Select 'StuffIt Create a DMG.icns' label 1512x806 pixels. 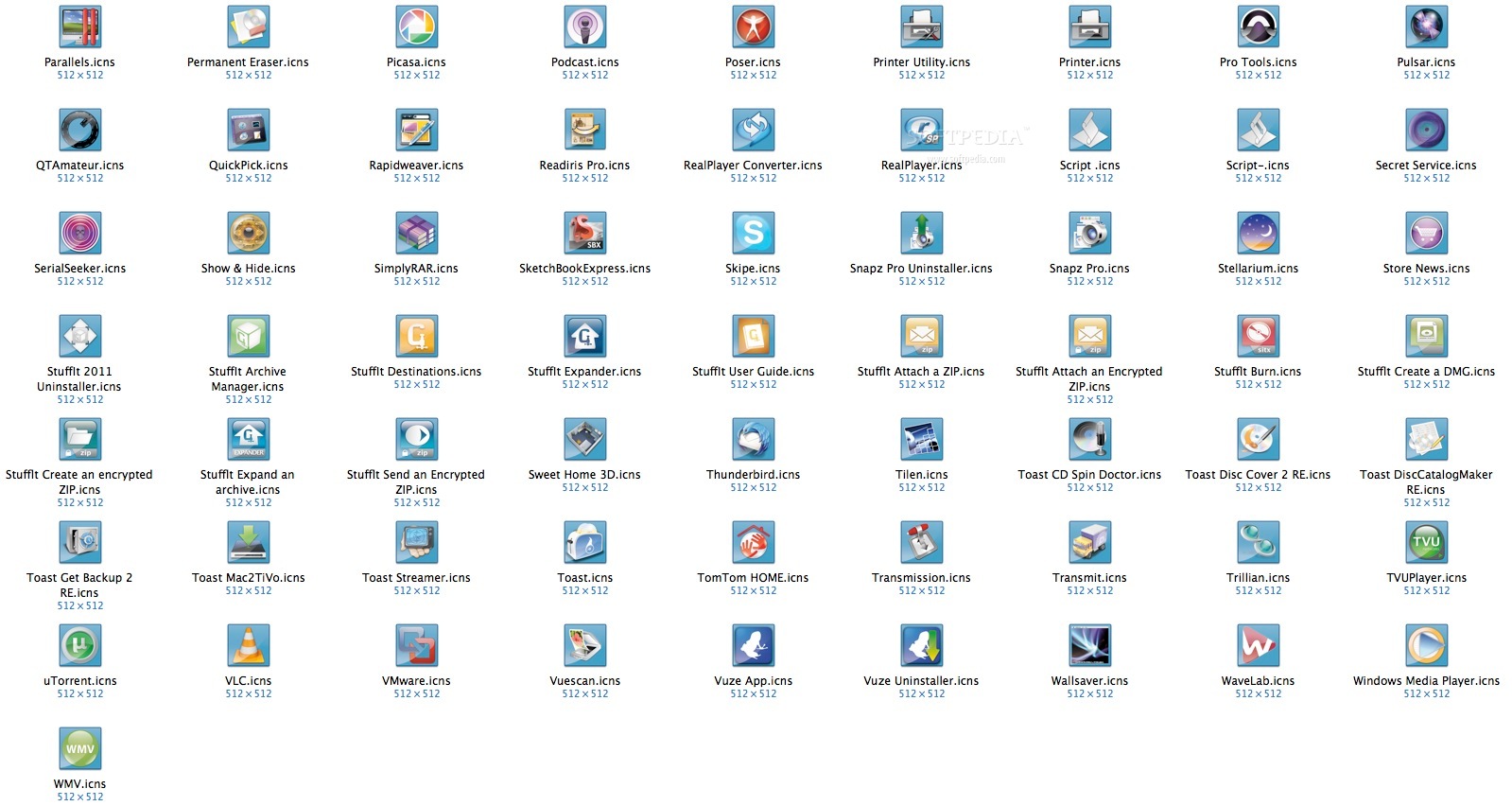point(1427,372)
